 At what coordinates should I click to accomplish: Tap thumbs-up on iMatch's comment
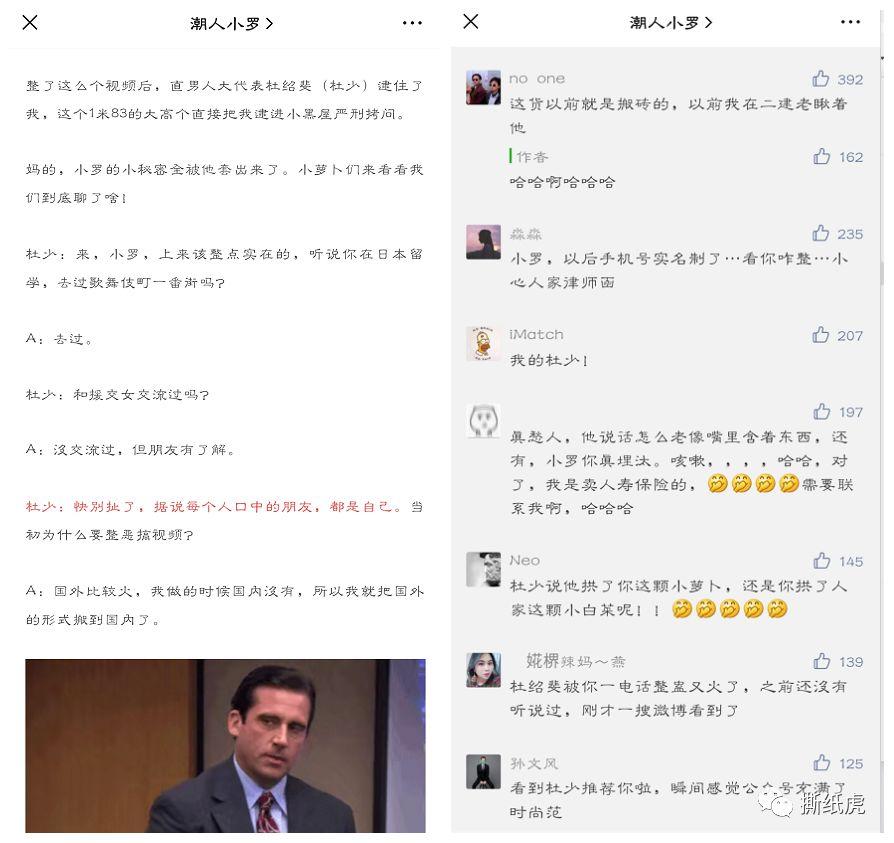[820, 335]
